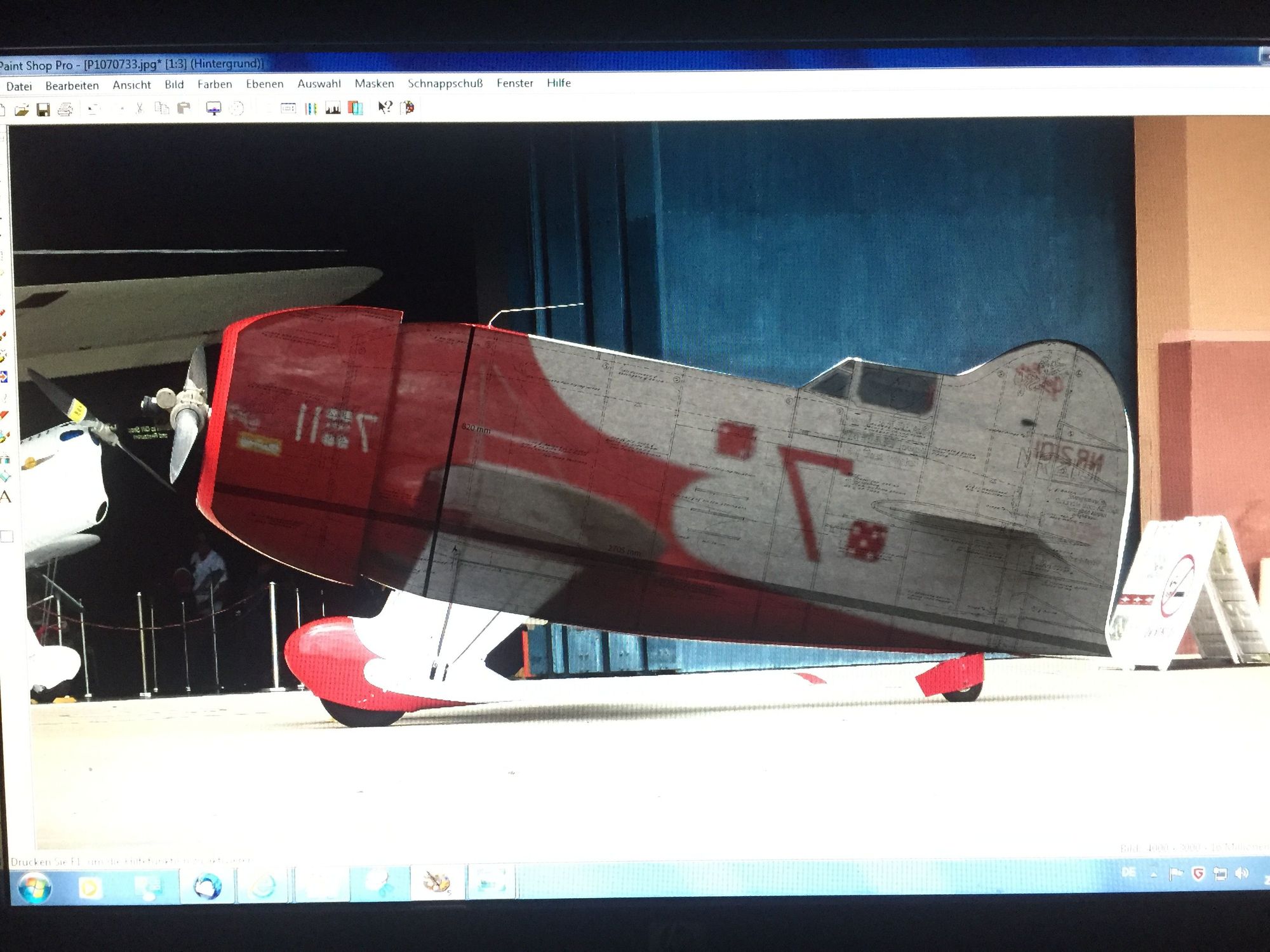Open the Hilfe menu
The width and height of the screenshot is (1270, 952).
pyautogui.click(x=558, y=83)
